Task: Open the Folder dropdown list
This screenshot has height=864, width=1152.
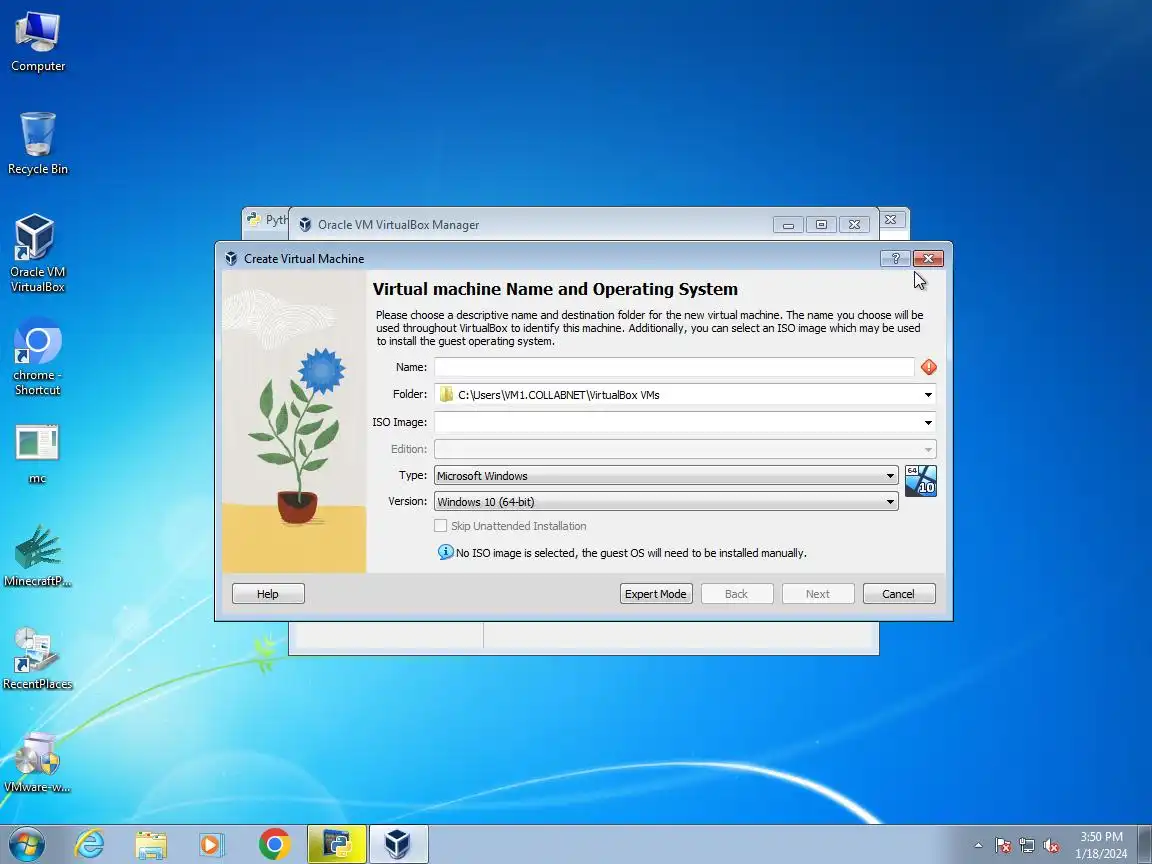Action: 928,395
